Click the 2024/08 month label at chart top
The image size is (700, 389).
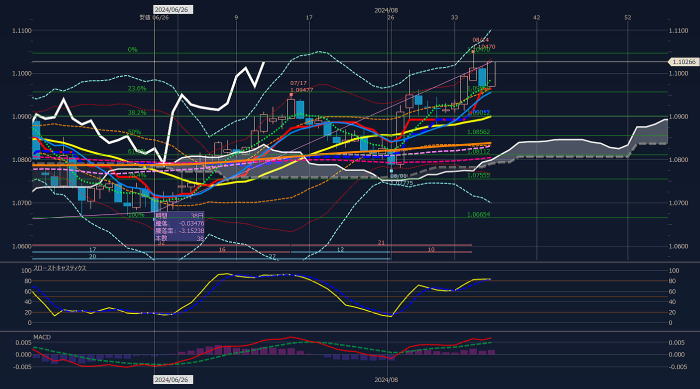[x=386, y=10]
